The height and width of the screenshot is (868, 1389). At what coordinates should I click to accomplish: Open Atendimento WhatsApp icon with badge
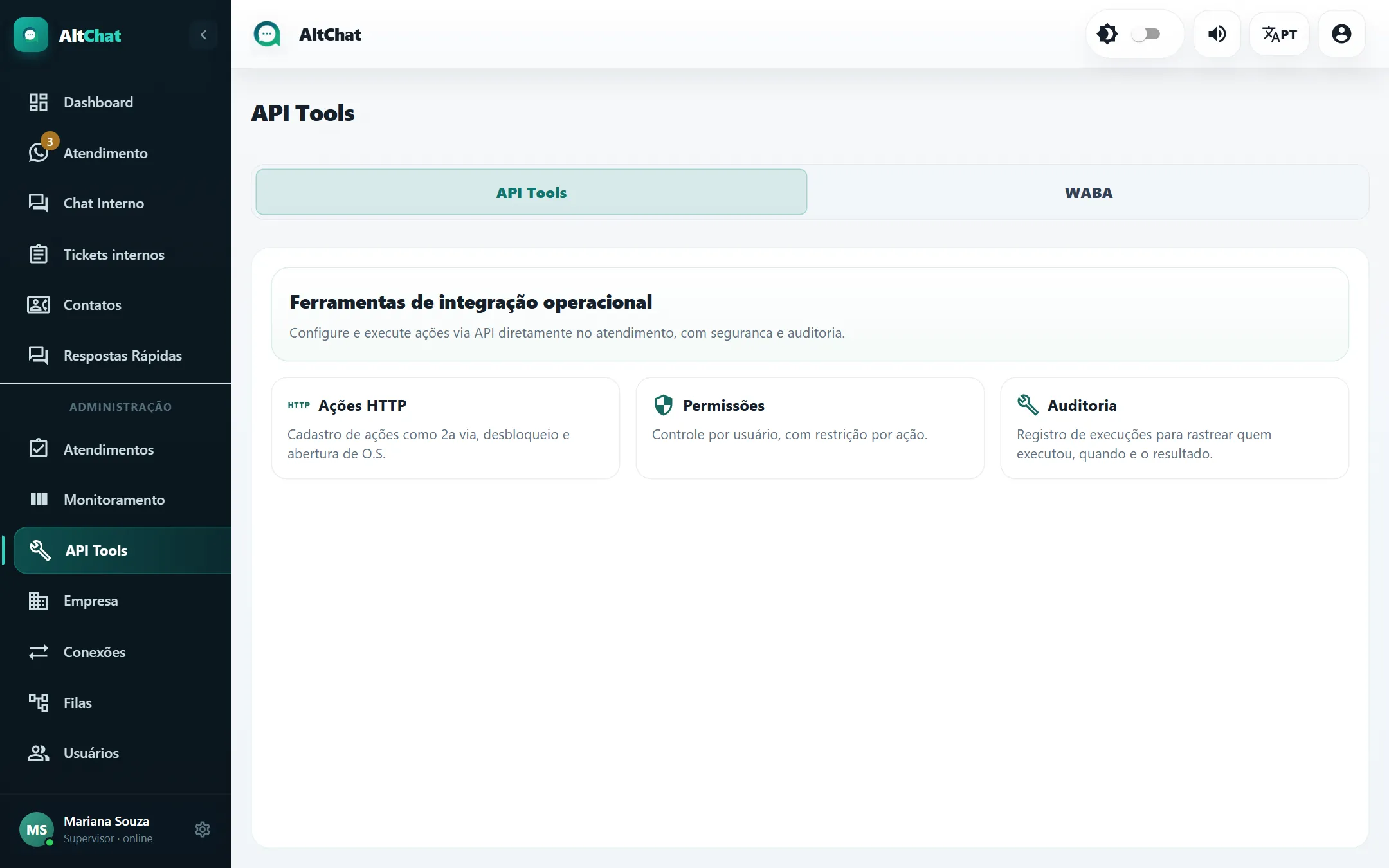coord(39,152)
